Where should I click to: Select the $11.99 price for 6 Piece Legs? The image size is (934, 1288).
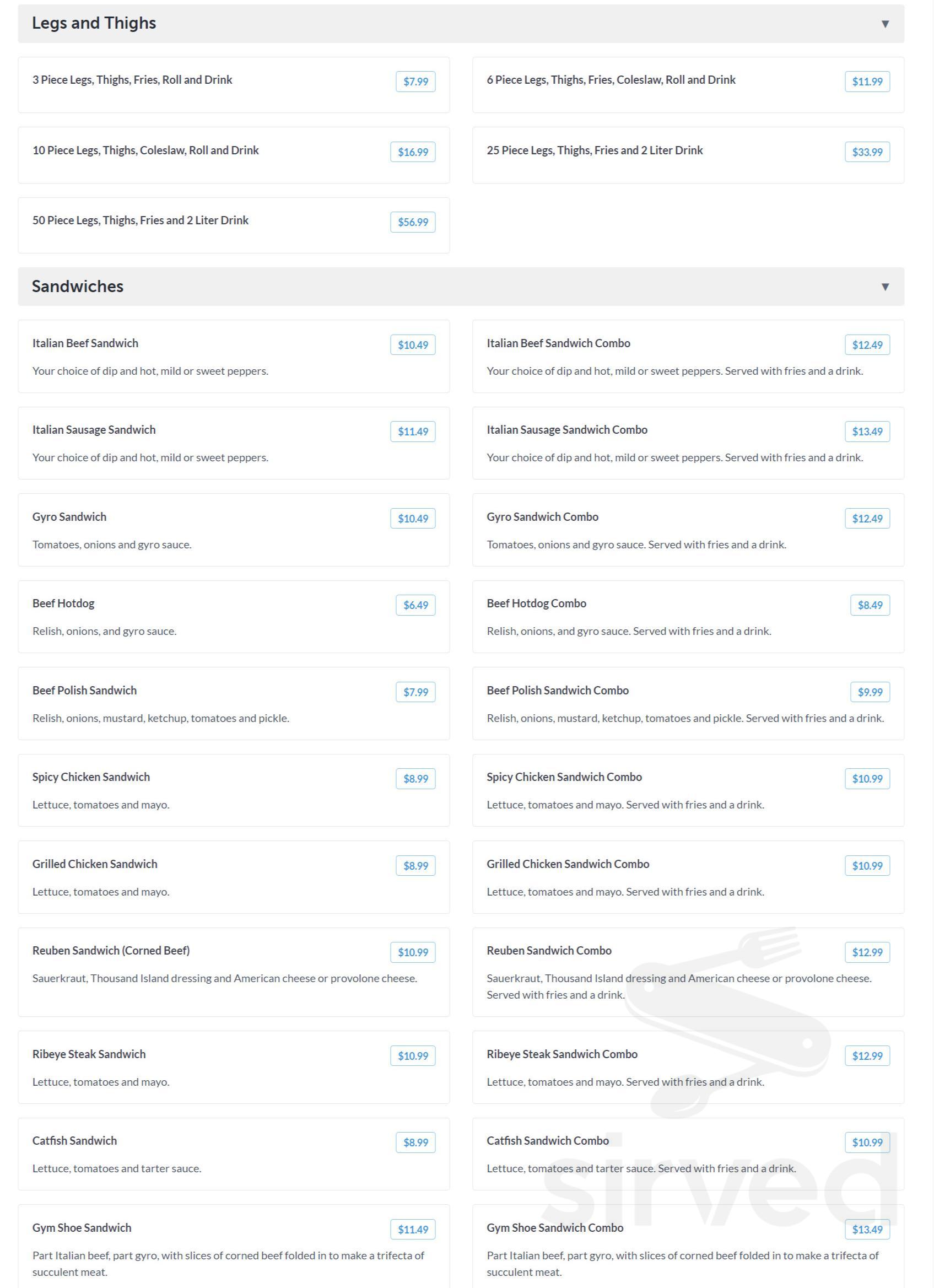pos(867,81)
